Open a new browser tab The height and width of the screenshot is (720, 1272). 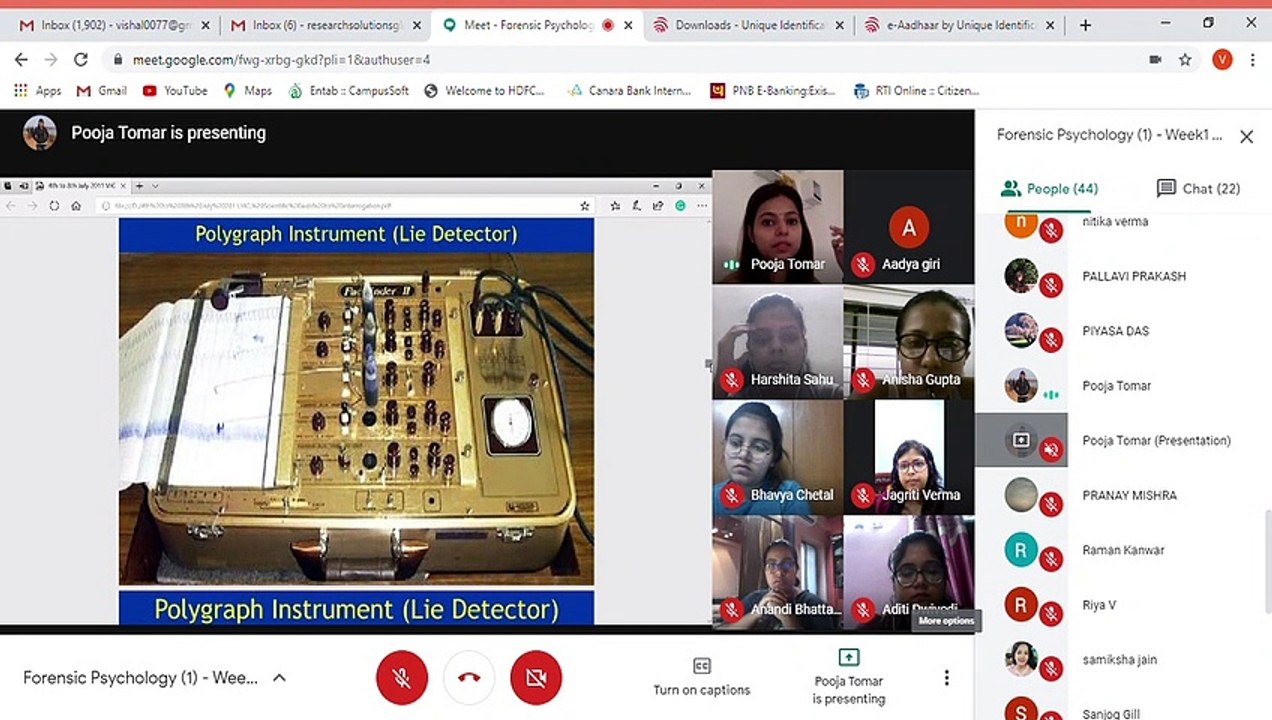coord(1085,25)
